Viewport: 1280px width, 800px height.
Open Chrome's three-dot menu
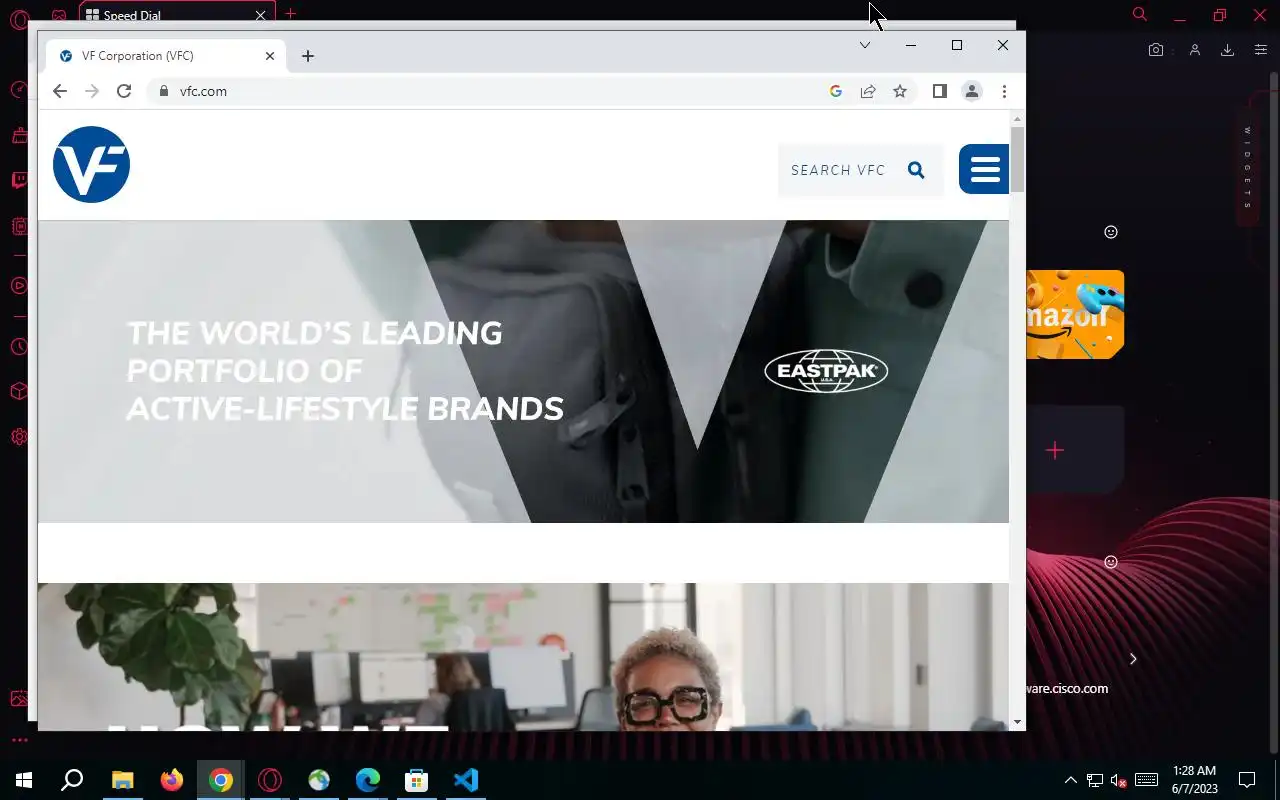(1004, 91)
